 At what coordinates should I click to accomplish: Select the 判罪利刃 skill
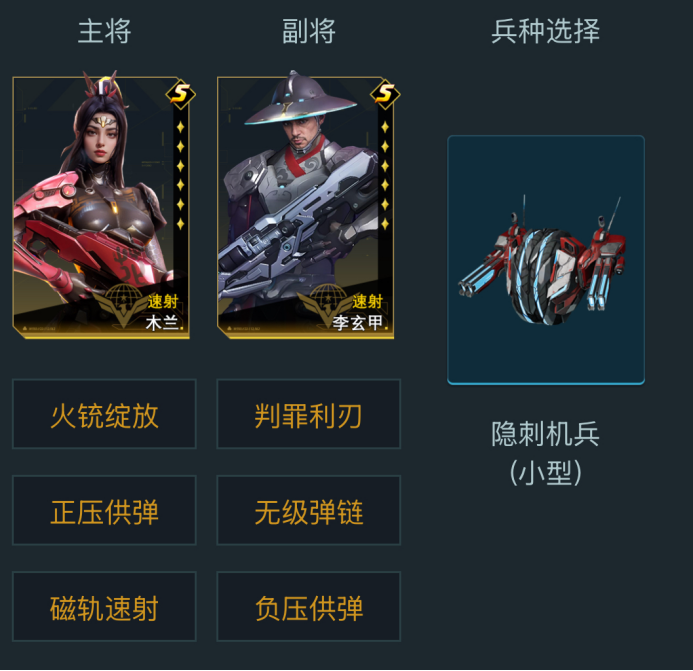pyautogui.click(x=308, y=414)
